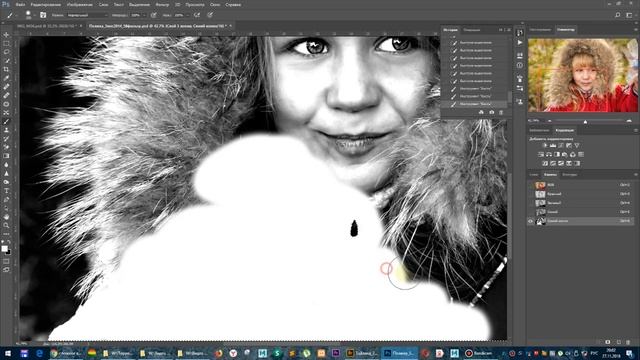
Task: Open the Actions panel play icon
Action: 520,42
